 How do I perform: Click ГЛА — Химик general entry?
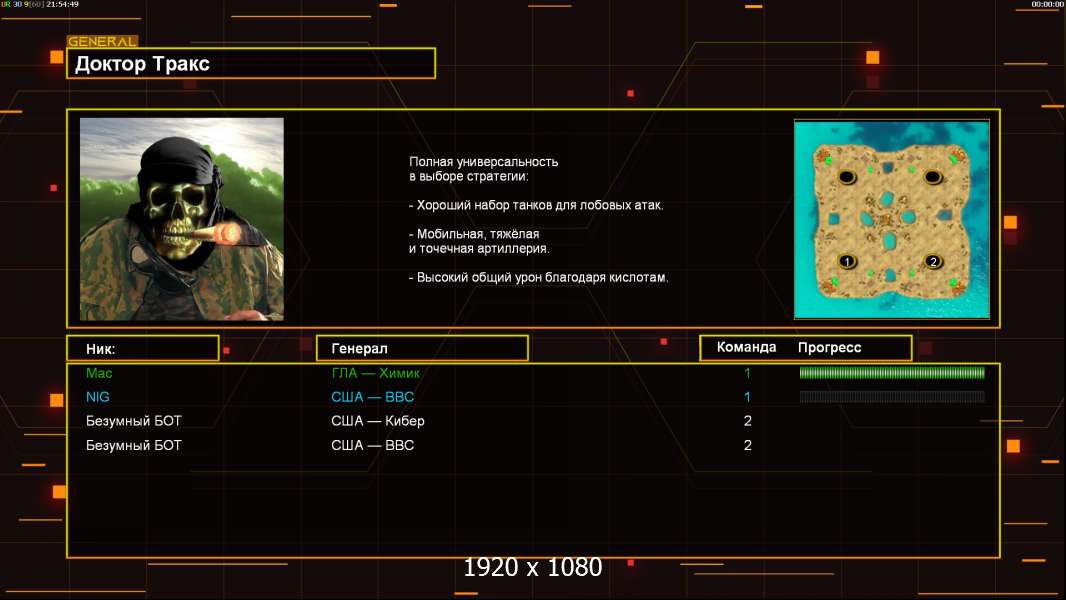[375, 373]
